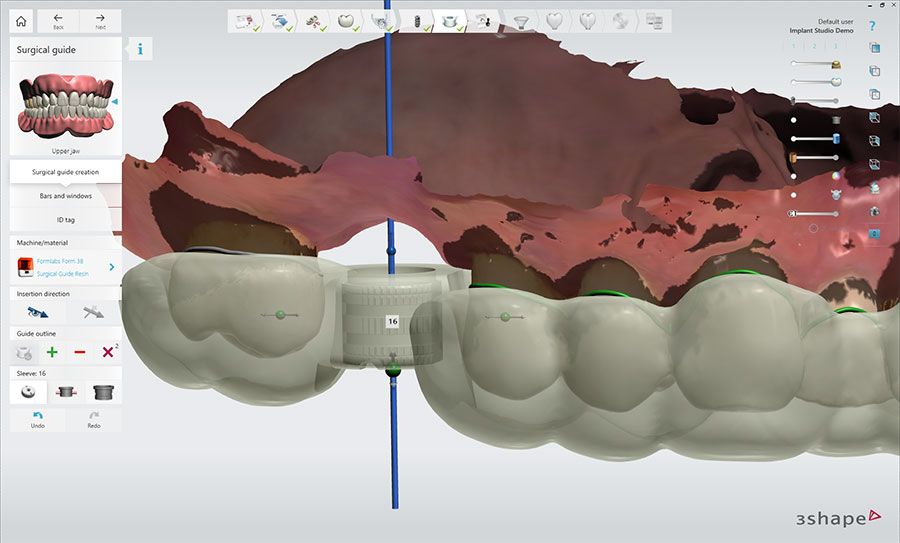Click the dark model view icon

[x=874, y=211]
